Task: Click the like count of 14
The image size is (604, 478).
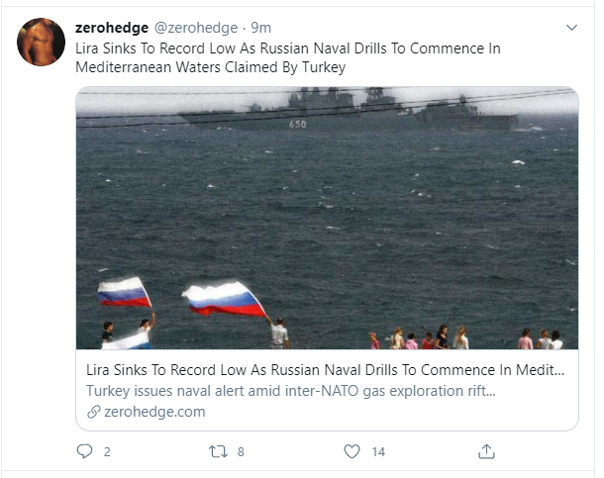Action: coord(378,452)
